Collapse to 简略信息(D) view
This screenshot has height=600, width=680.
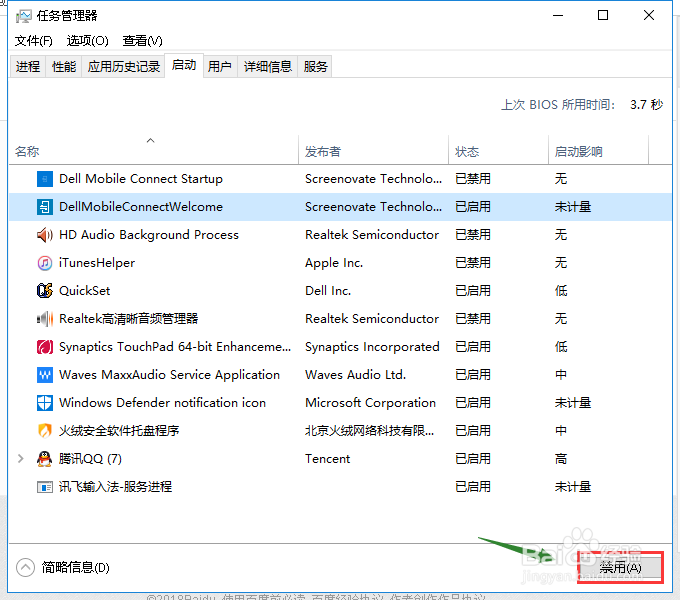coord(63,567)
